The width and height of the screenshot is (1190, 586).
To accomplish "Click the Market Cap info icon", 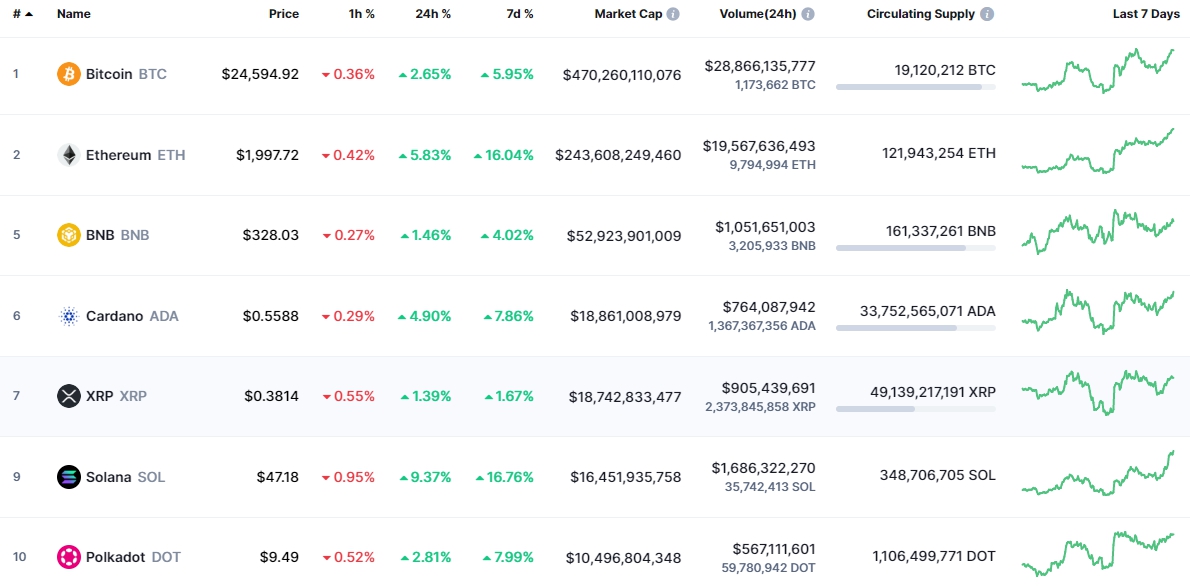I will point(673,14).
